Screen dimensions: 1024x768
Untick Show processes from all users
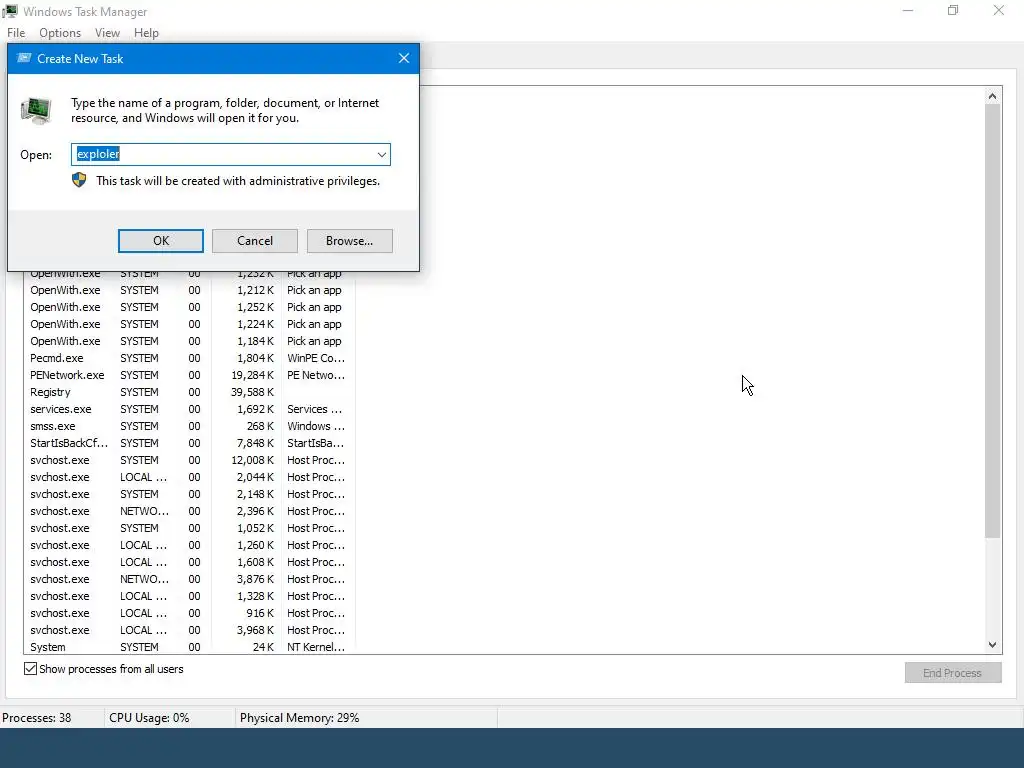coord(30,669)
